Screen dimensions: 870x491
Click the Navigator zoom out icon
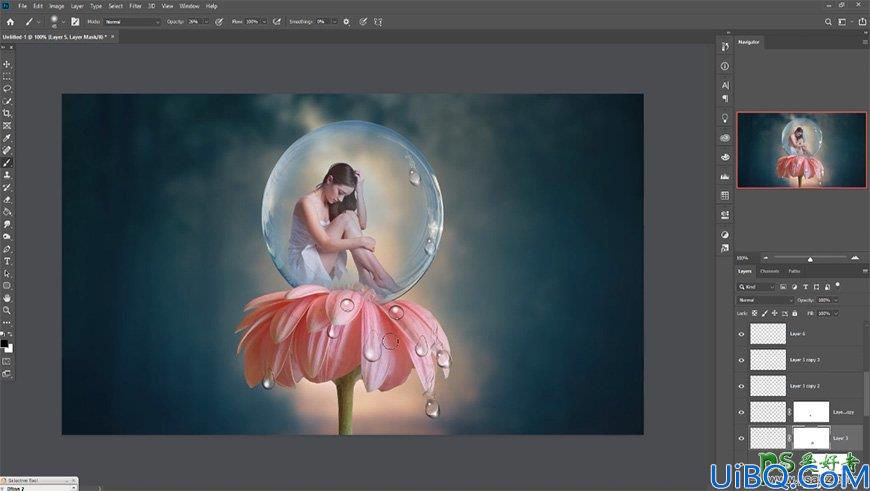coord(766,258)
